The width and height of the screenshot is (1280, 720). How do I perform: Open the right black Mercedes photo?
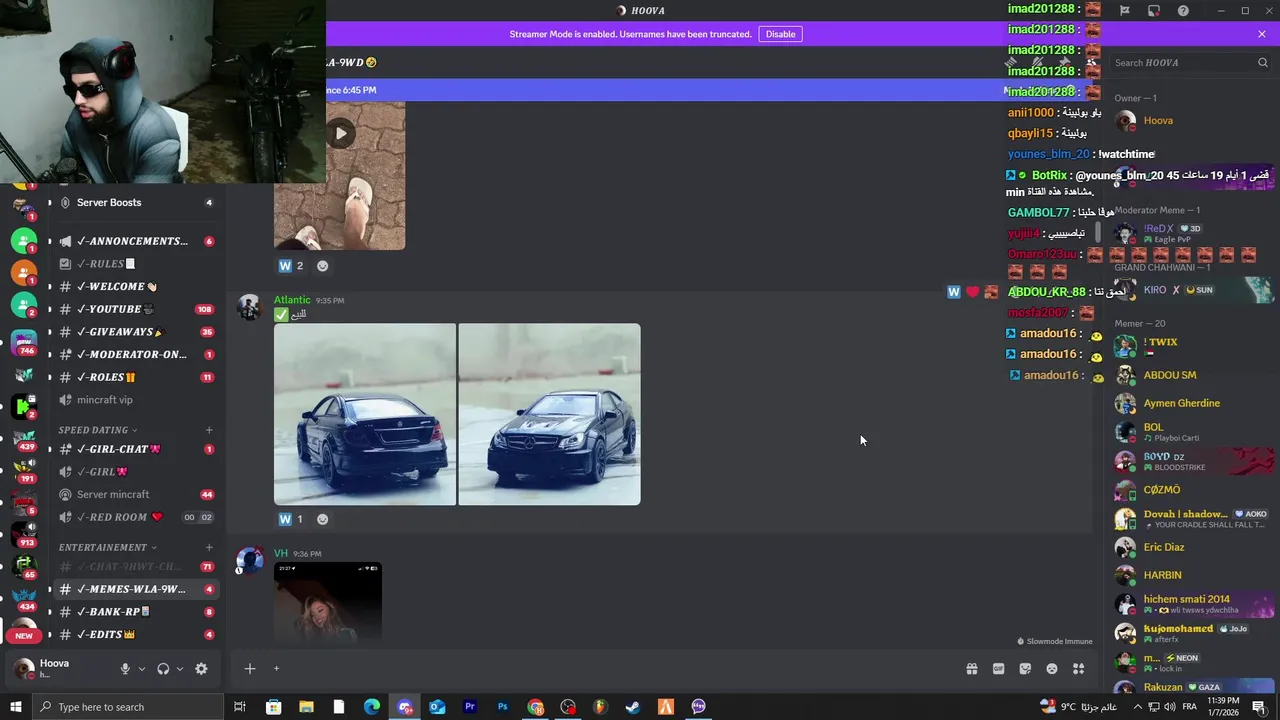point(549,414)
